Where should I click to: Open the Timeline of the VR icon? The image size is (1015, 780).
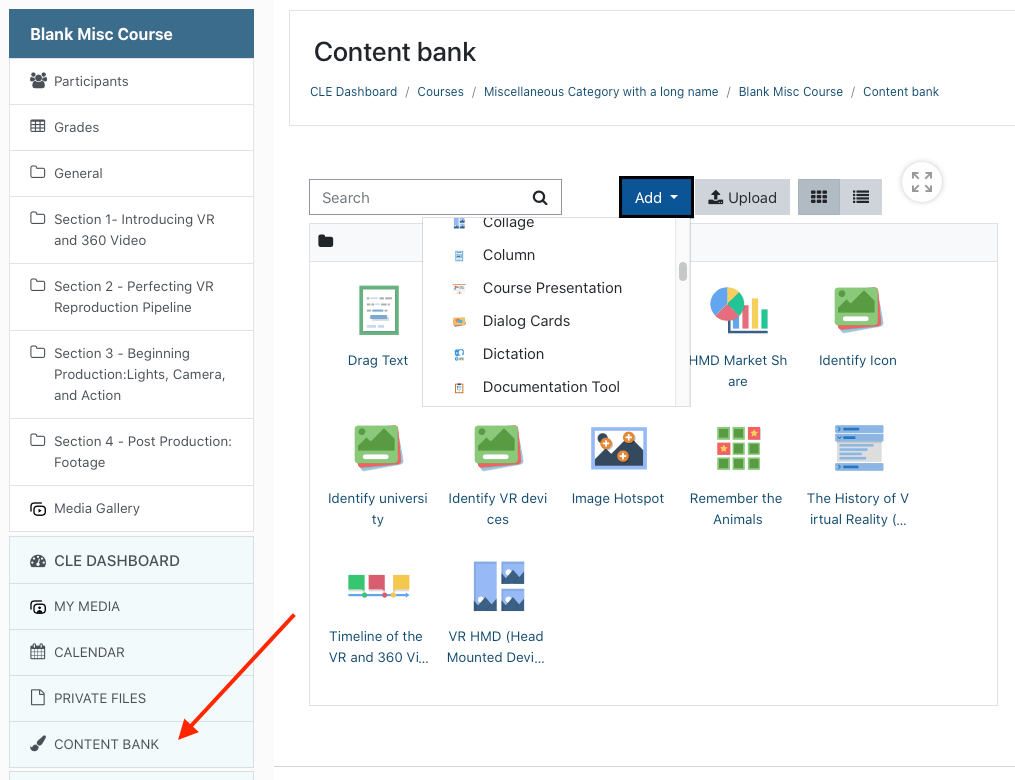click(379, 586)
